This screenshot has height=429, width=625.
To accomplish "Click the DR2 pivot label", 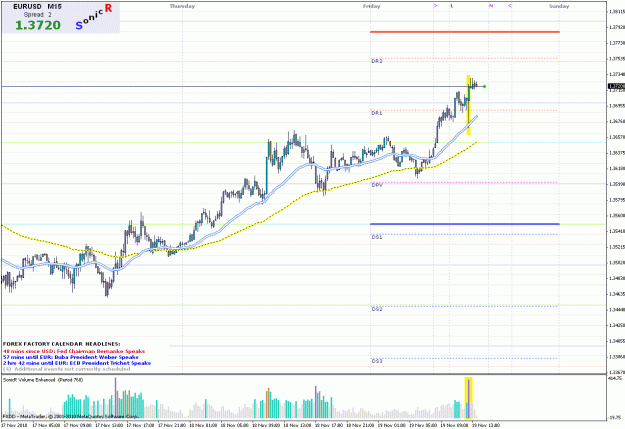I will pyautogui.click(x=377, y=61).
